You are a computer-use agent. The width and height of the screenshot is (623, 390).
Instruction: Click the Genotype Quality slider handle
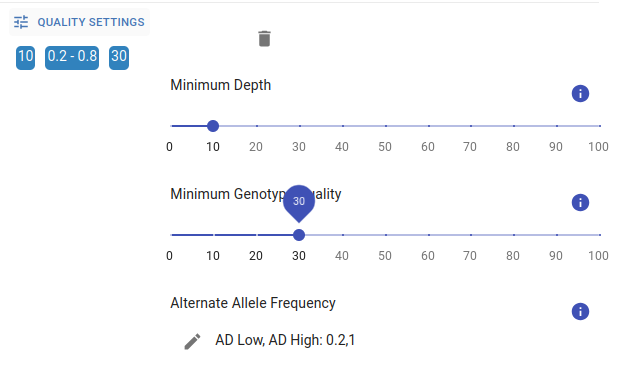pos(299,235)
